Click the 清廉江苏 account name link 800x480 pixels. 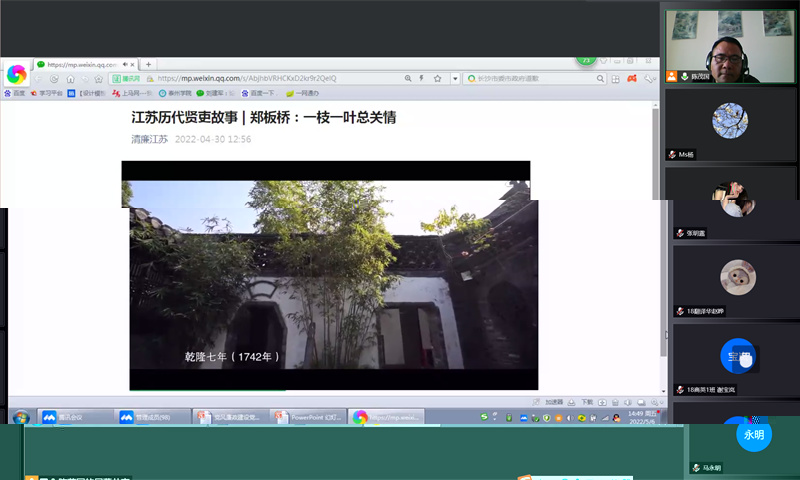pyautogui.click(x=149, y=139)
